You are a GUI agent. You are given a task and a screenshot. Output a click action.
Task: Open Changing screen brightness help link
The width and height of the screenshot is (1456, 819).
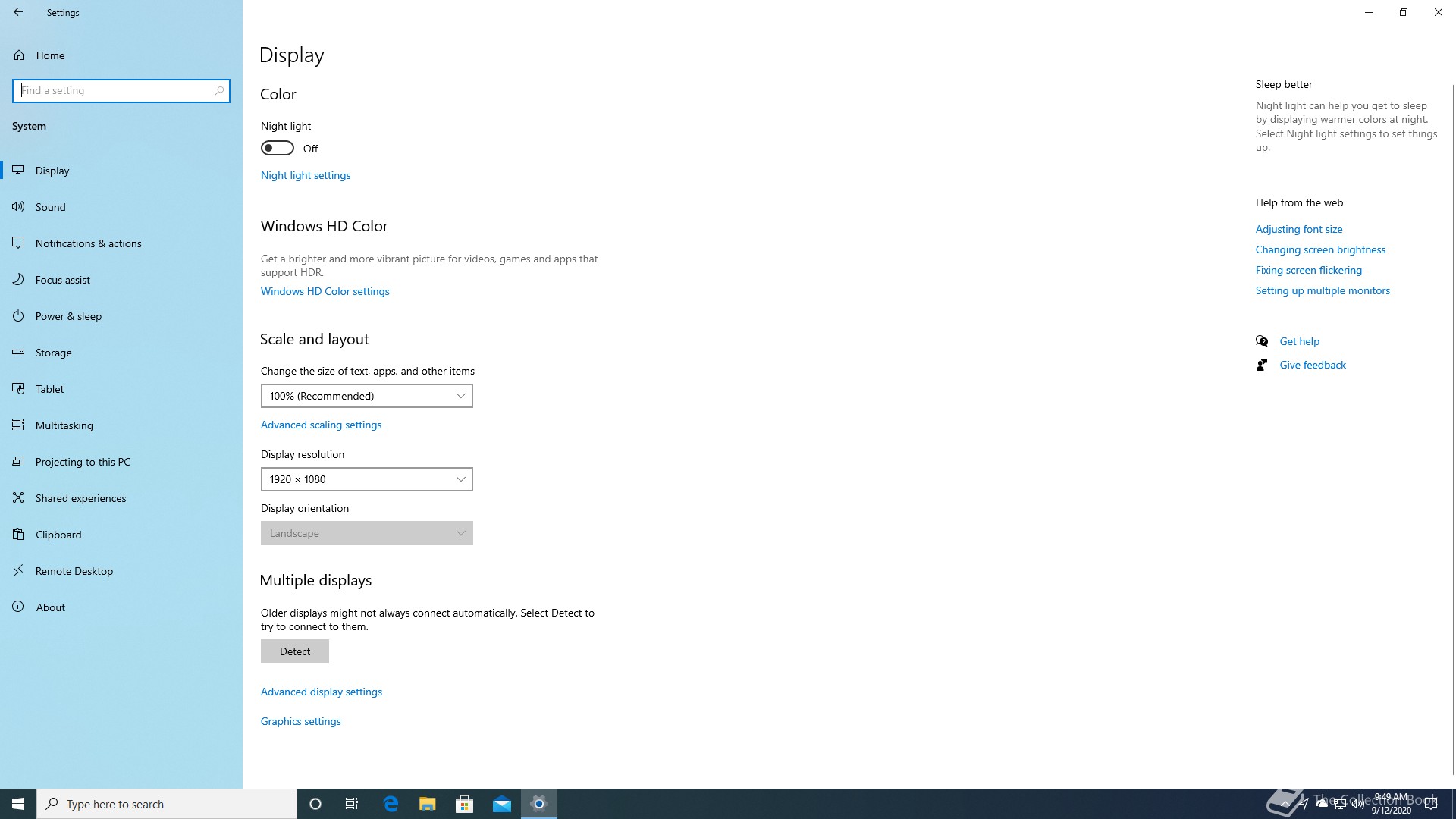click(1320, 249)
